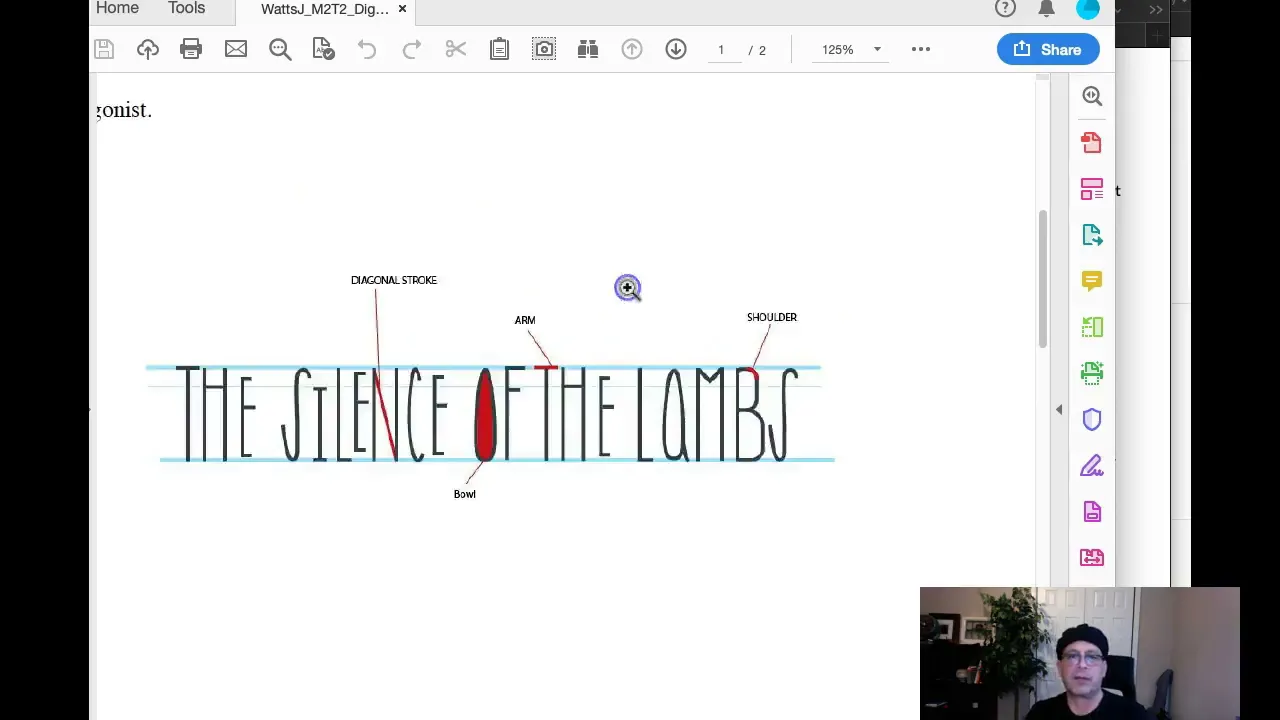Screen dimensions: 1280x720
Task: Open the zoom level dropdown arrow
Action: coord(877,50)
